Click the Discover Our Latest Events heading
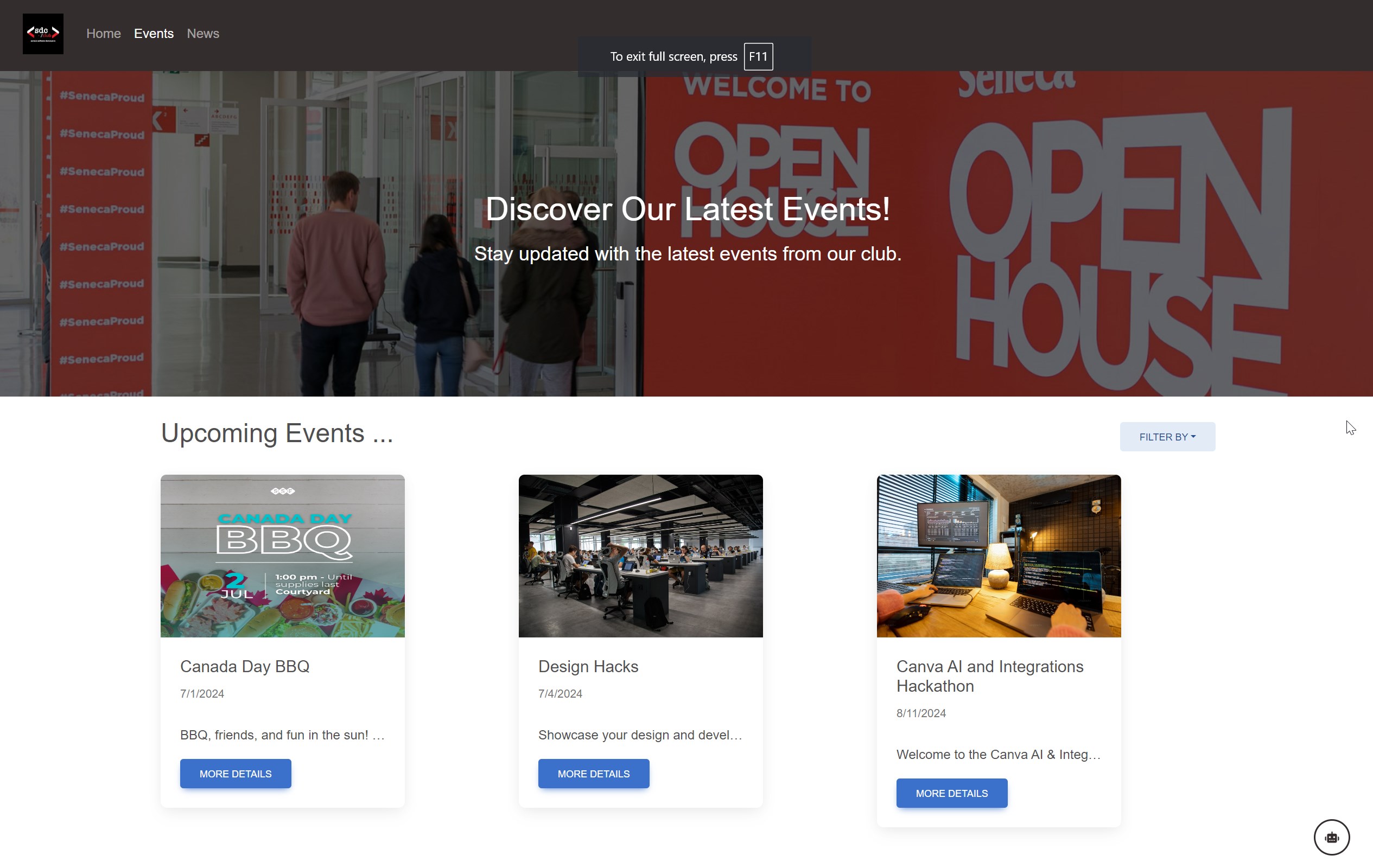 pos(688,209)
